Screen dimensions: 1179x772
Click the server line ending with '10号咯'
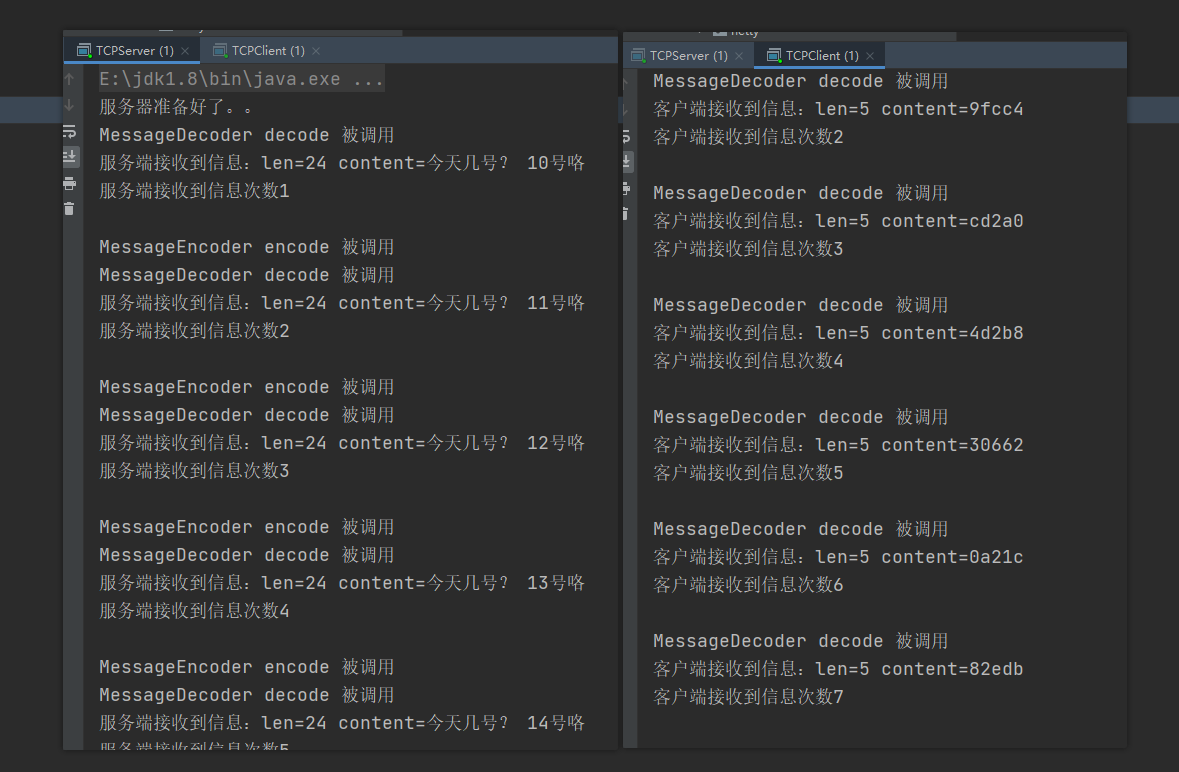(x=342, y=163)
